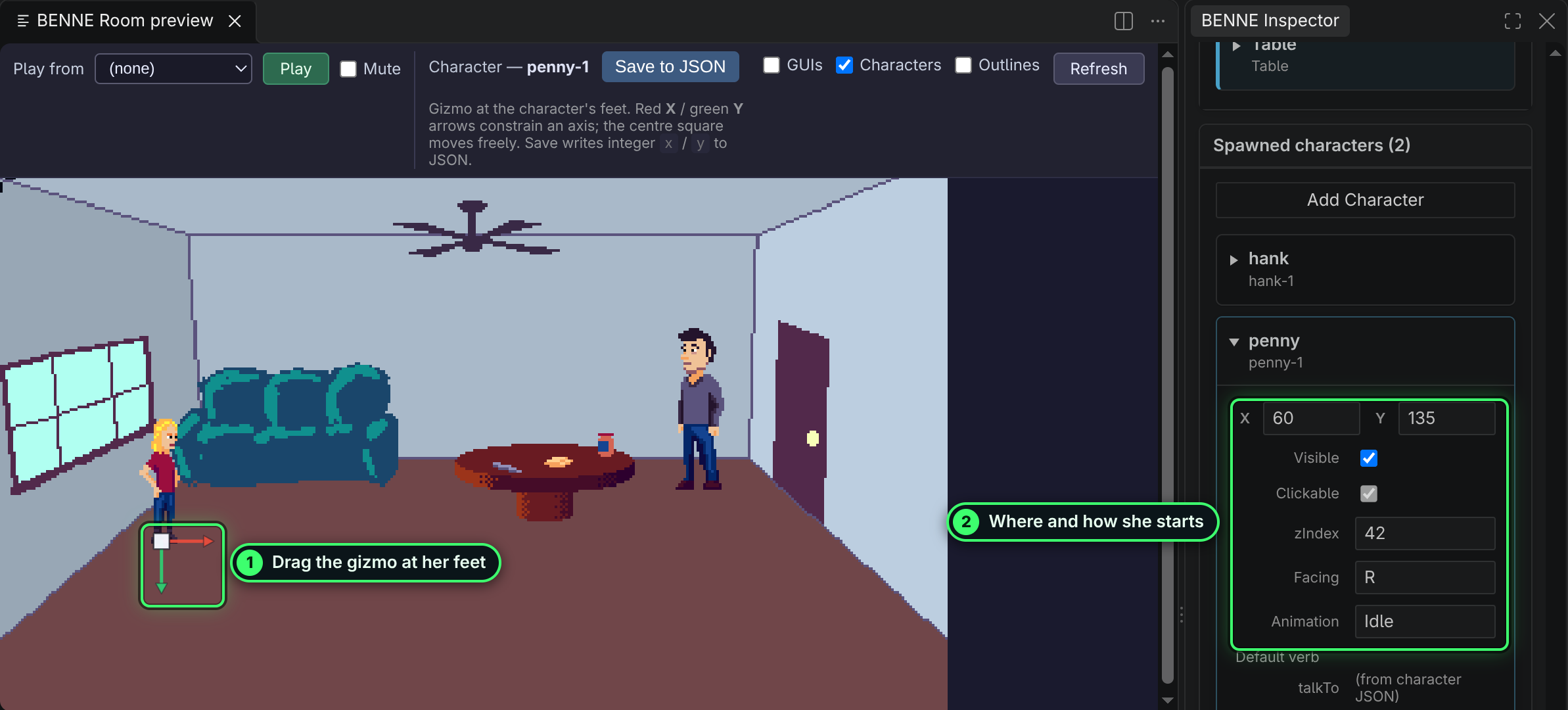The width and height of the screenshot is (1568, 710).
Task: Open the more actions ellipsis menu
Action: point(1158,21)
